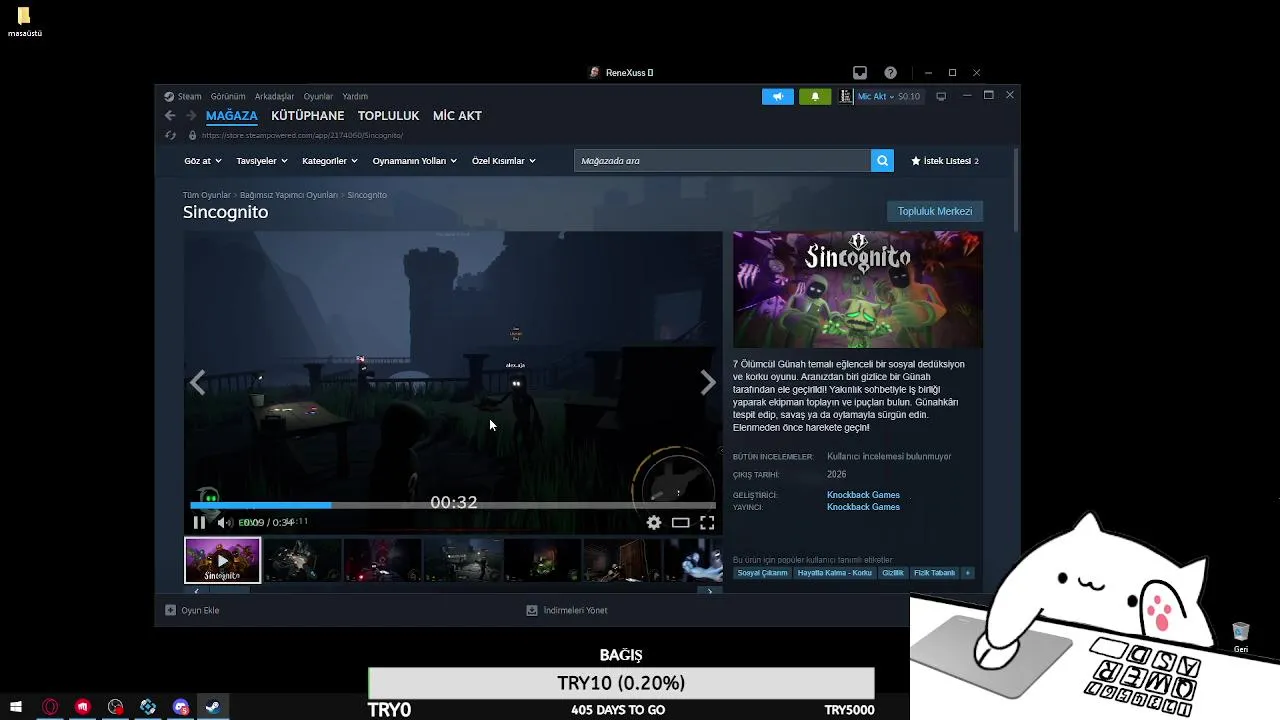Select the Gizlilik tag
The image size is (1280, 720).
(893, 573)
